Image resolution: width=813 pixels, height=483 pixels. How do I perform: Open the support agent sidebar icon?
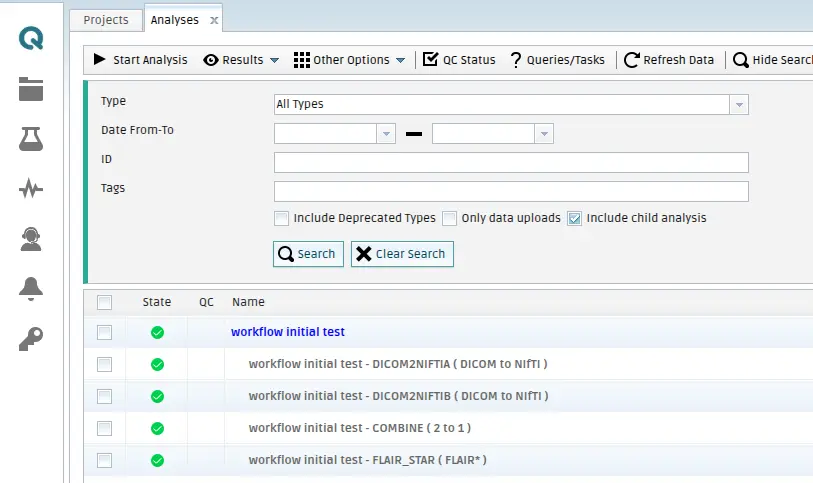31,239
